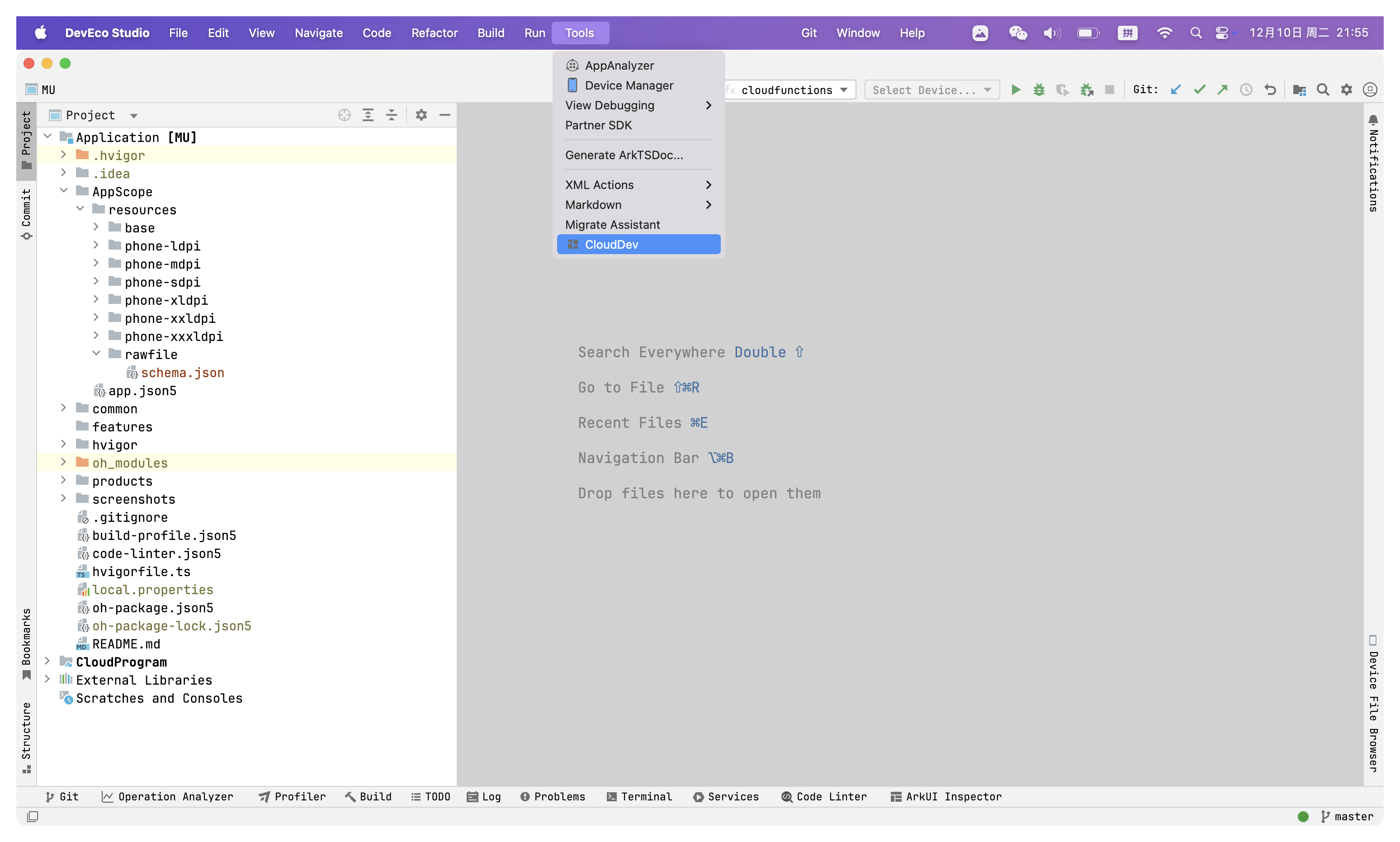Screen dimensions: 1400x842
Task: Open macOS Control Center icon
Action: 1222,33
